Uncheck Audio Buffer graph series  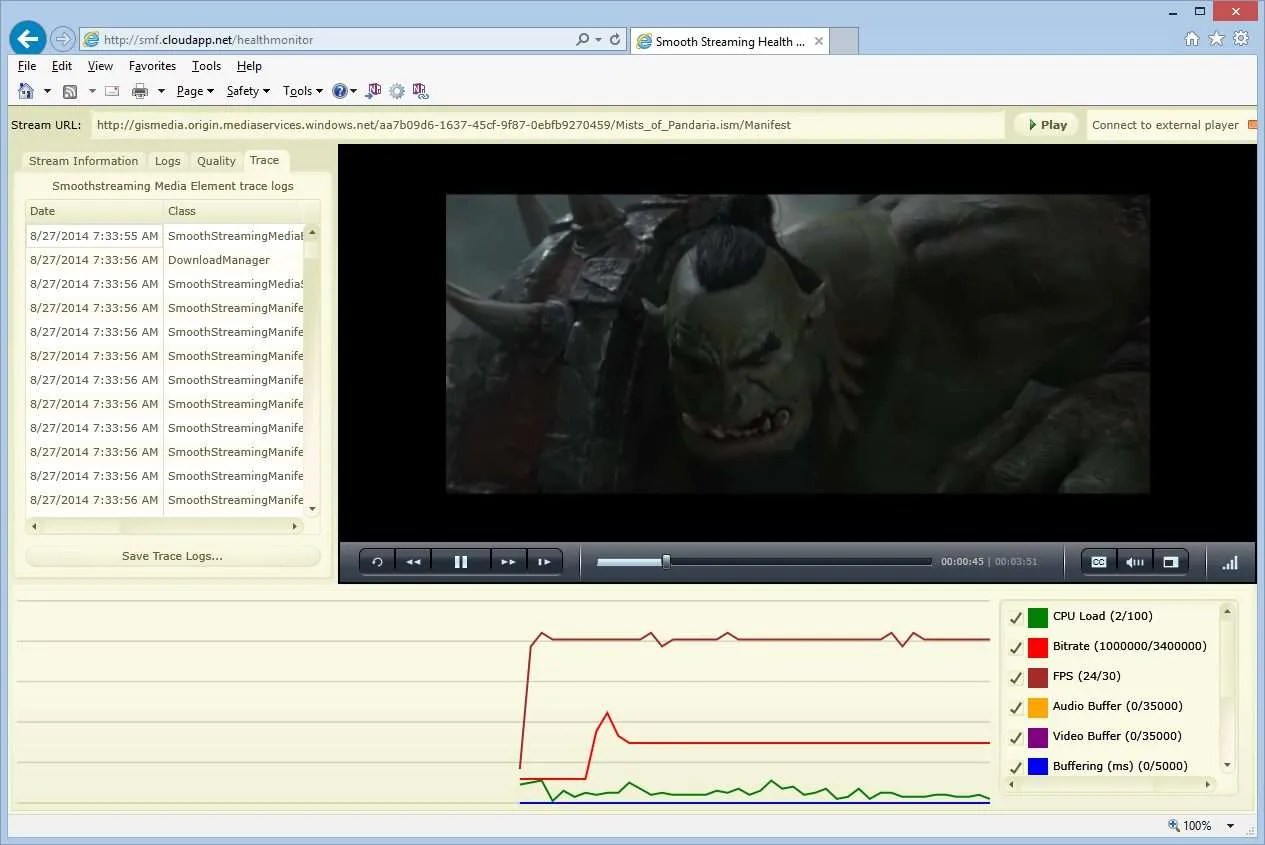tap(1016, 707)
